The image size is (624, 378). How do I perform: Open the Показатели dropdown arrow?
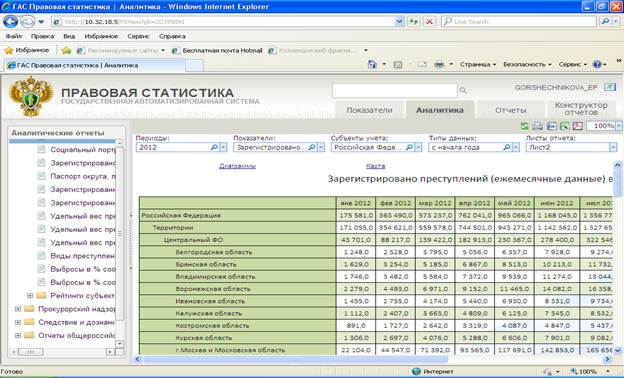(x=321, y=147)
